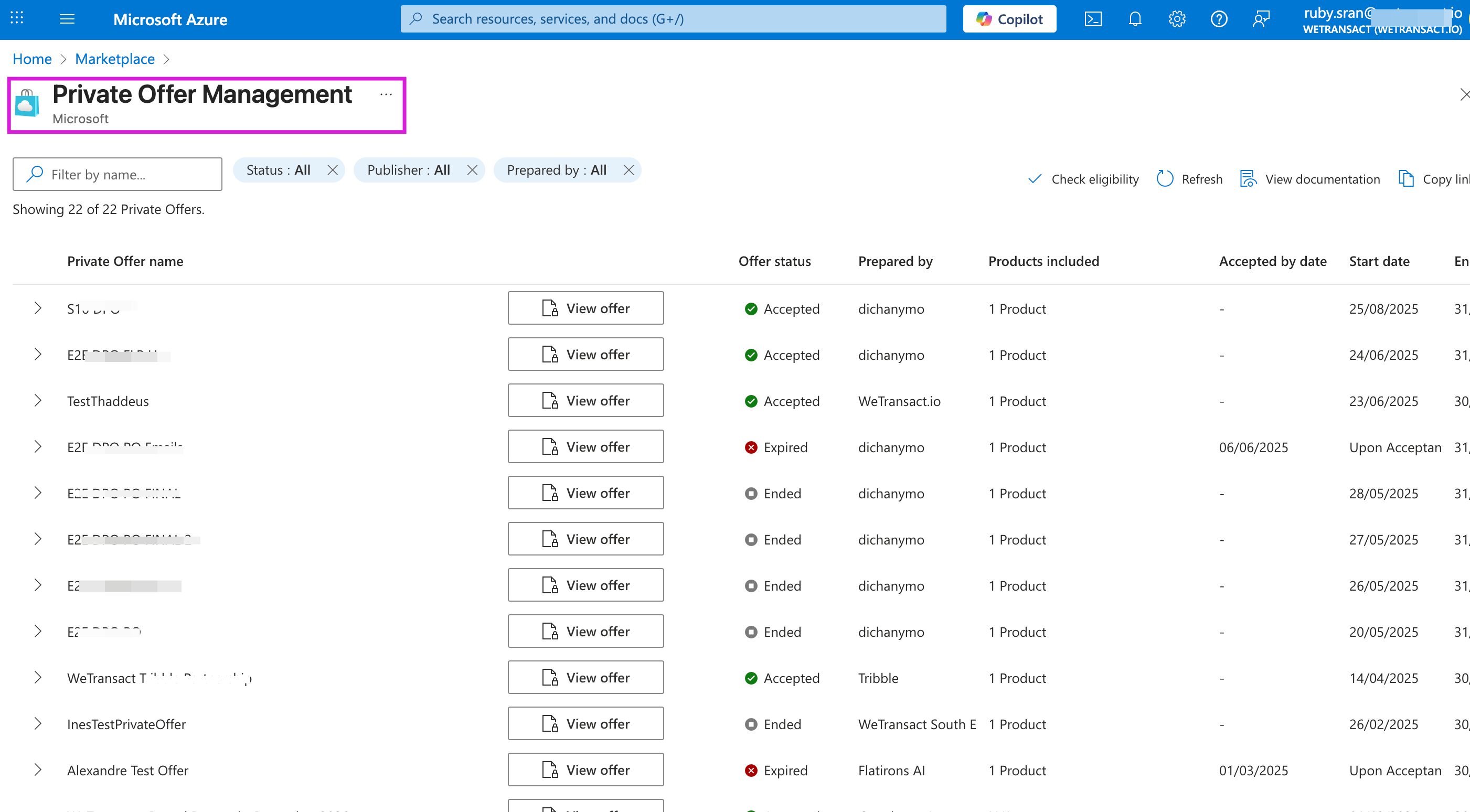View offer for InesTestPrivateOffer
This screenshot has width=1470, height=812.
point(585,723)
